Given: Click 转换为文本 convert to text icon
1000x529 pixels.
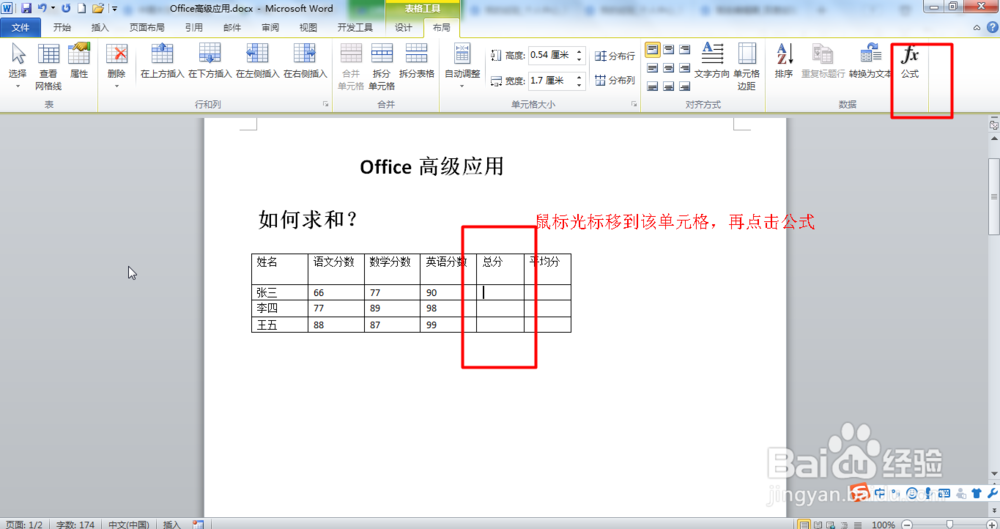Looking at the screenshot, I should pos(871,62).
